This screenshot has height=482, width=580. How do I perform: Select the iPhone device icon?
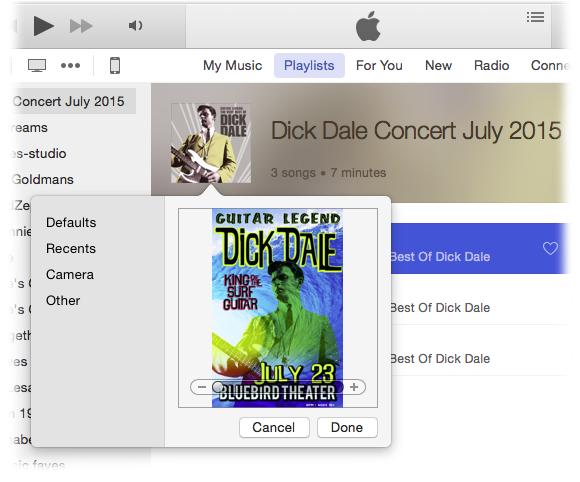point(115,66)
